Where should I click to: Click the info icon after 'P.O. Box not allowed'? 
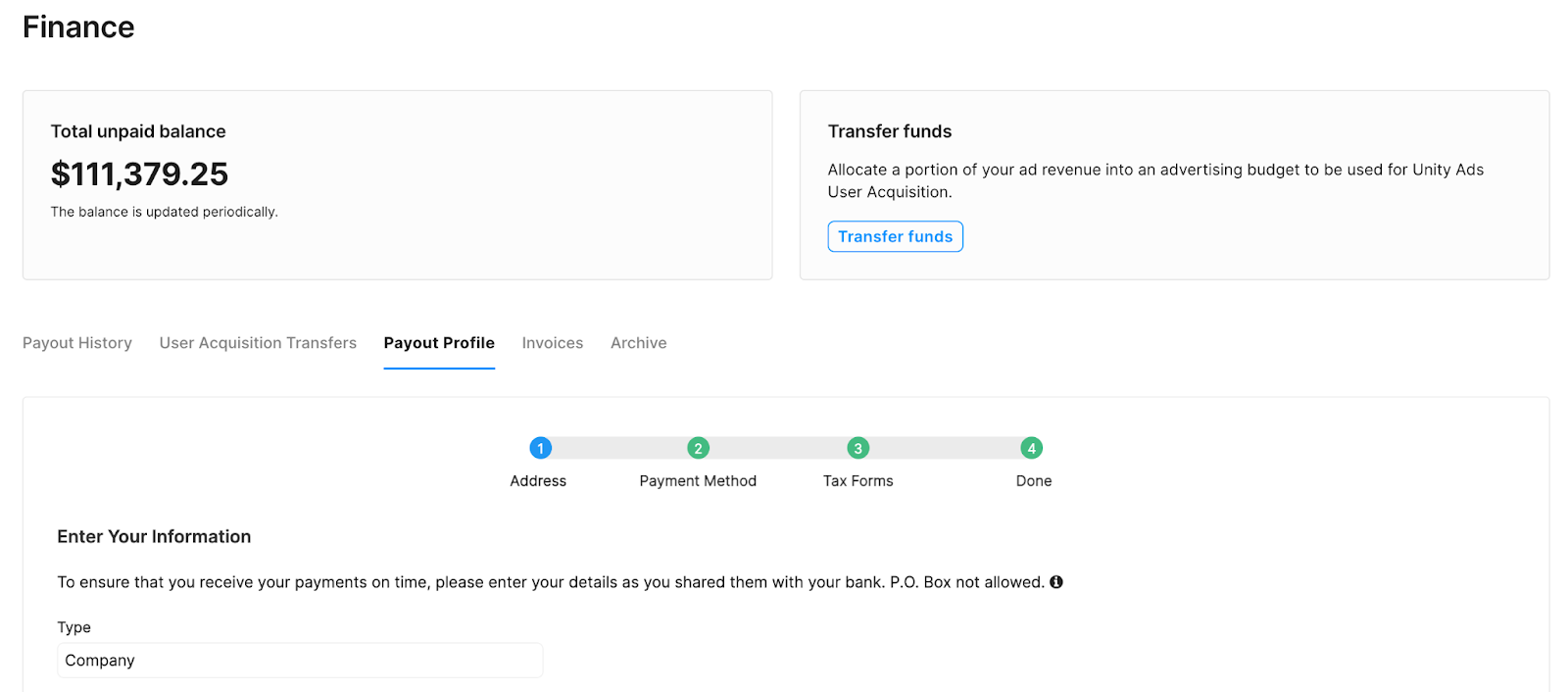click(1056, 582)
